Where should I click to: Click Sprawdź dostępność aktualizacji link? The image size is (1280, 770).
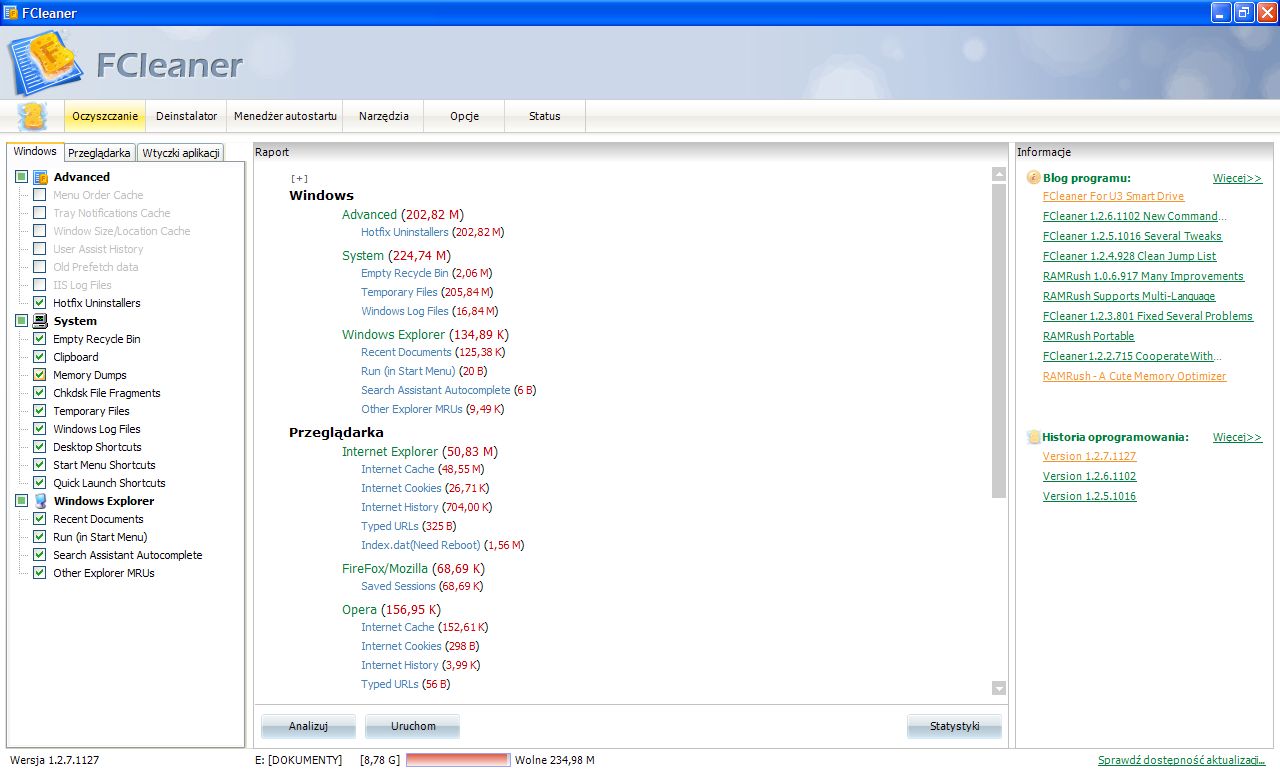(1183, 760)
